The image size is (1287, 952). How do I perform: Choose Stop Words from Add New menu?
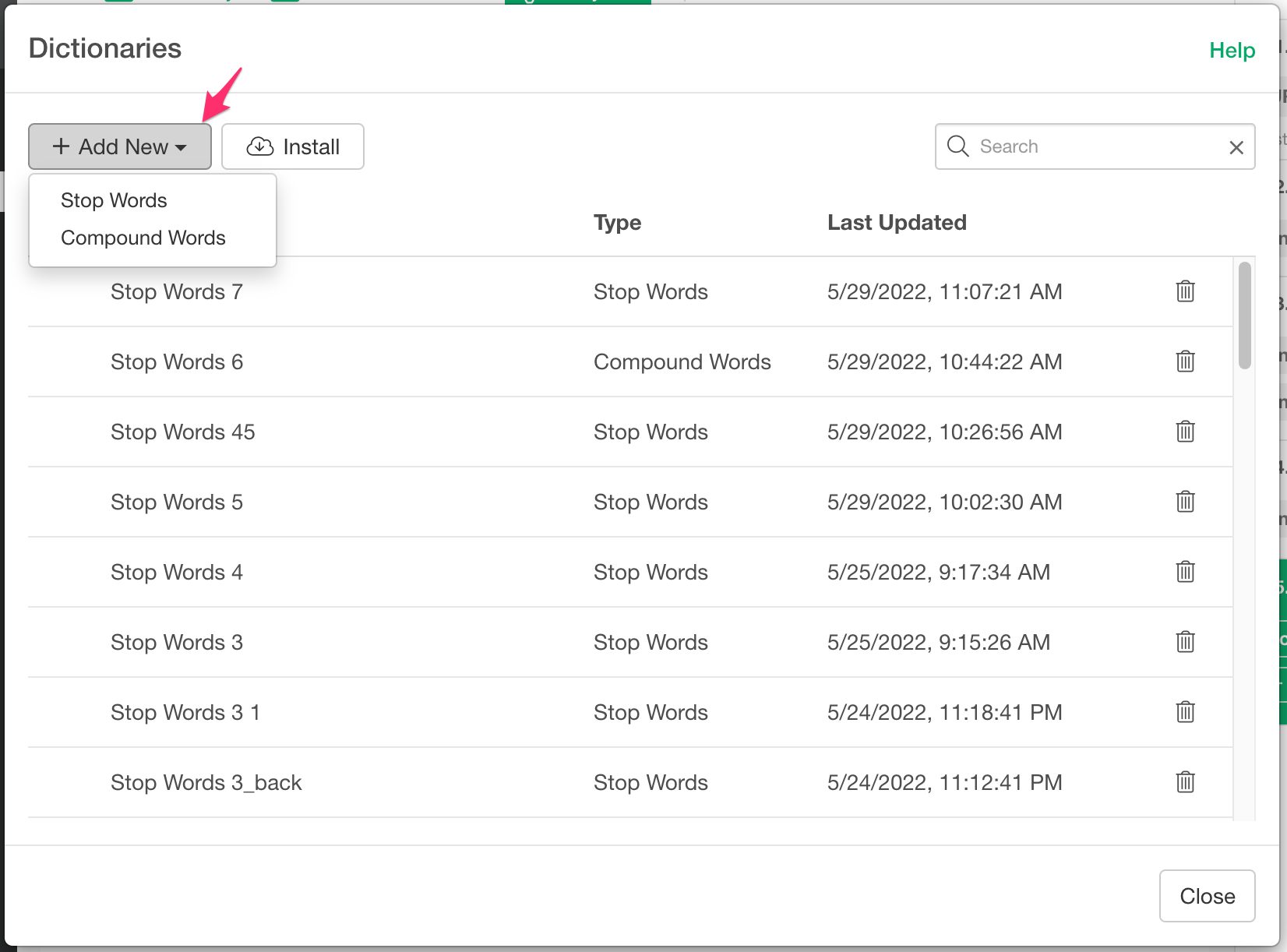(114, 200)
